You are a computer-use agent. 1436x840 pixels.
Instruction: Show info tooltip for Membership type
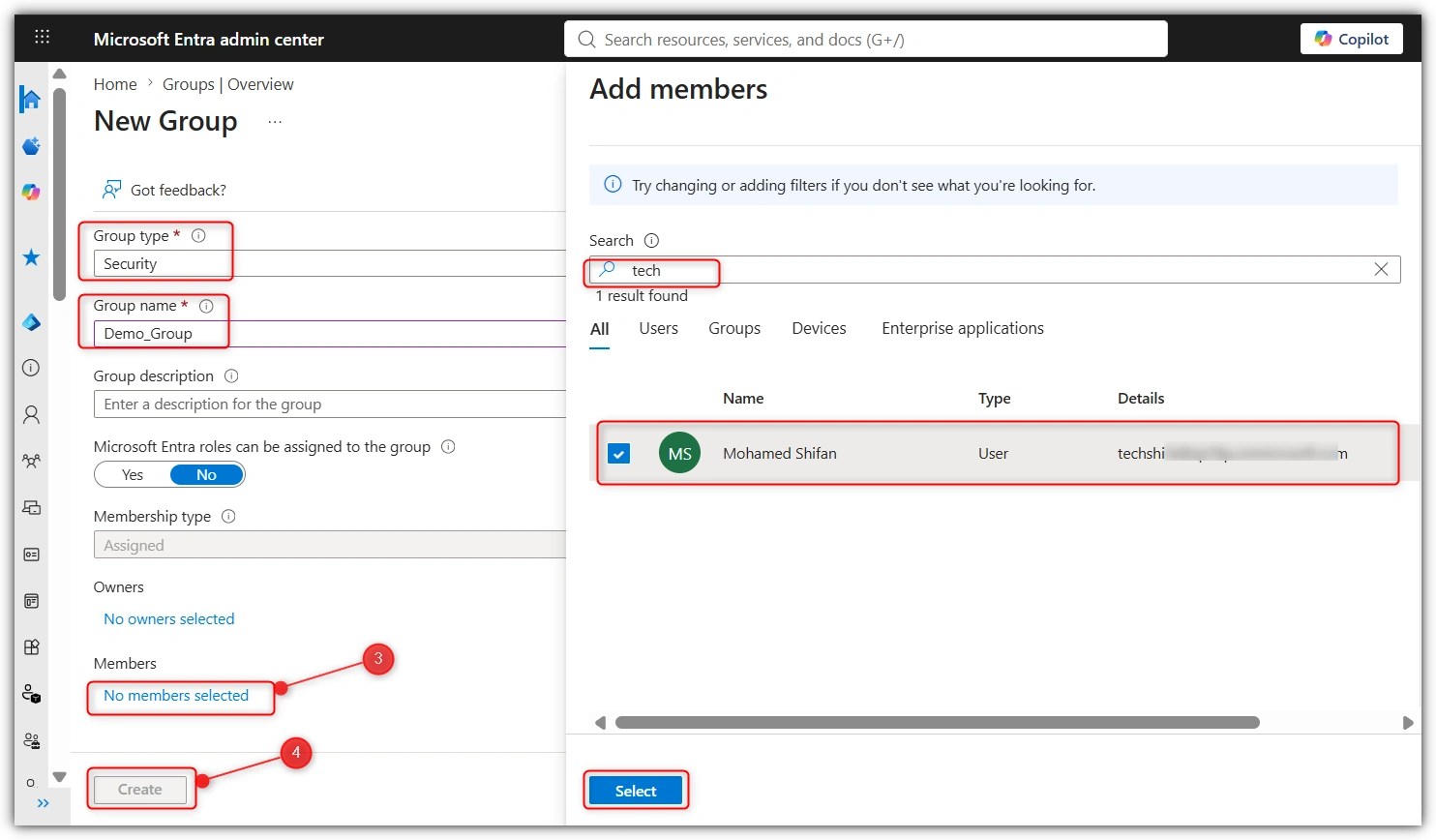click(228, 516)
